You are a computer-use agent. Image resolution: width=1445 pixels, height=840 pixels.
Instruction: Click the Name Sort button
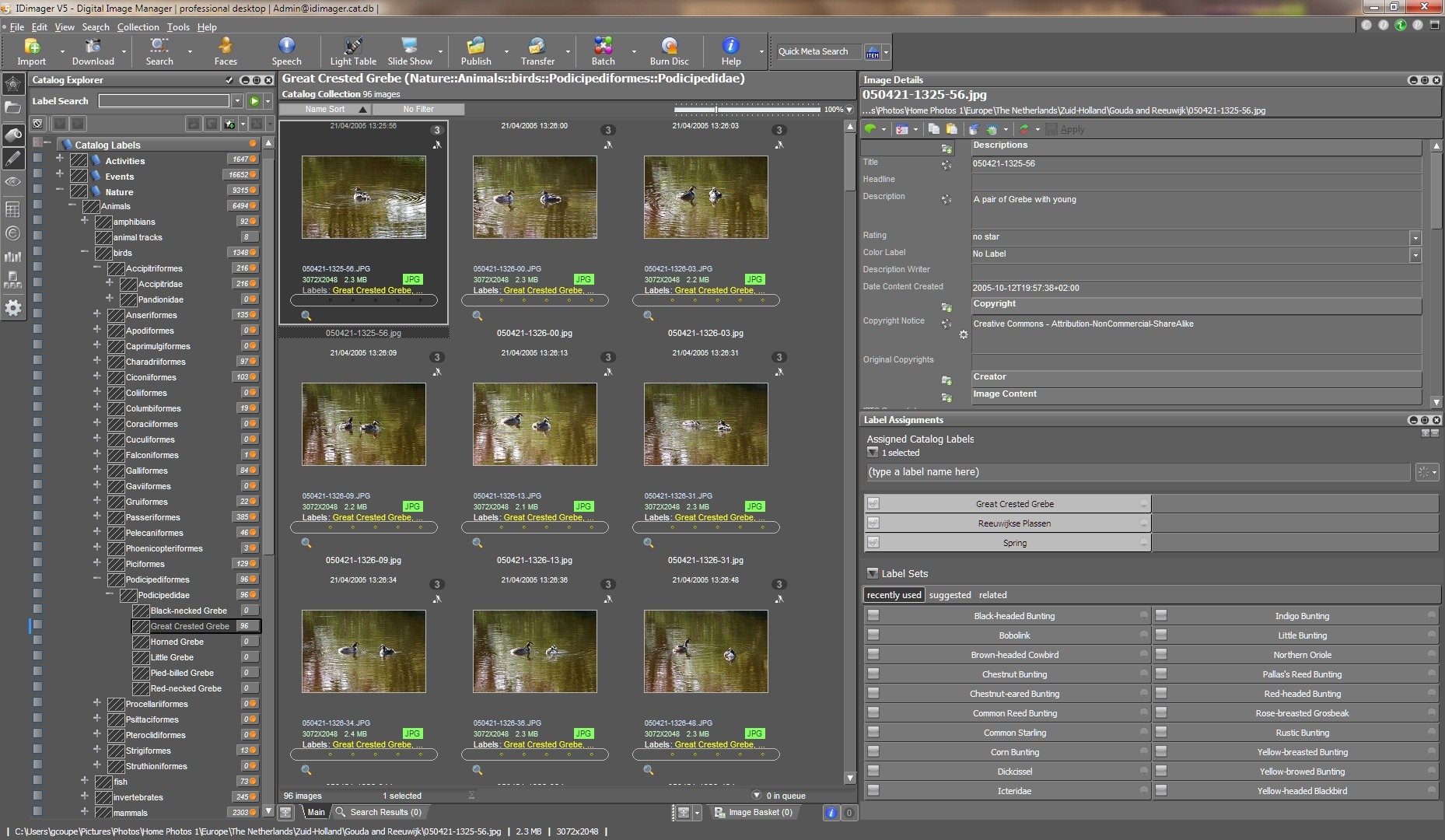[x=325, y=110]
